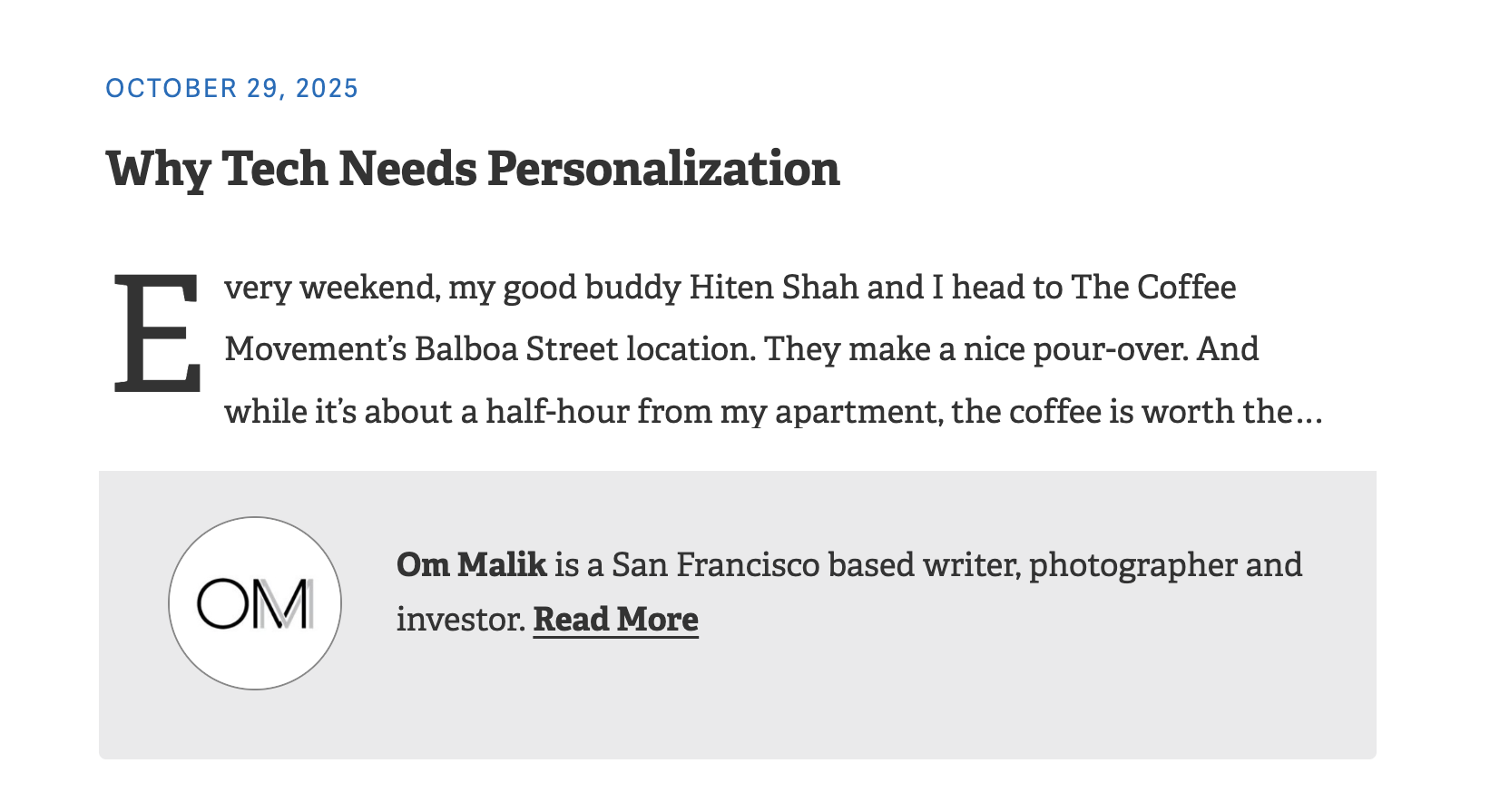Screen dimensions: 1490x812
Task: Click the word 'investor' in the author bio
Action: pyautogui.click(x=460, y=620)
